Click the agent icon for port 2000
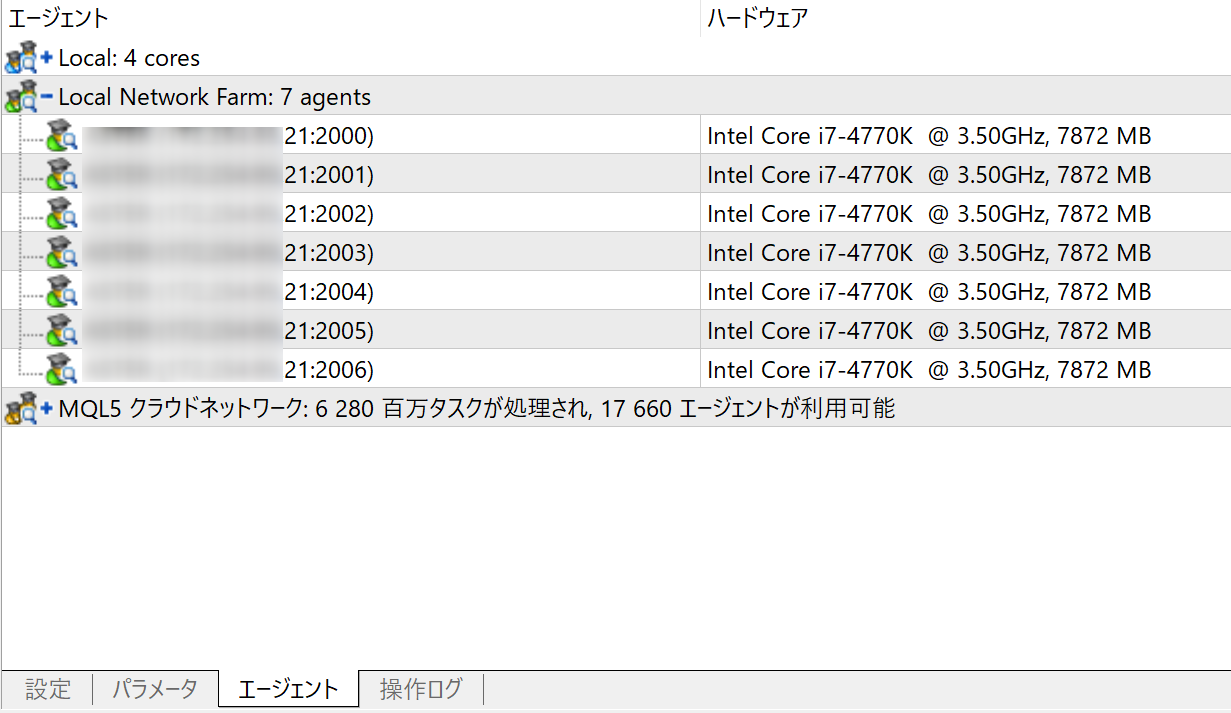 62,136
